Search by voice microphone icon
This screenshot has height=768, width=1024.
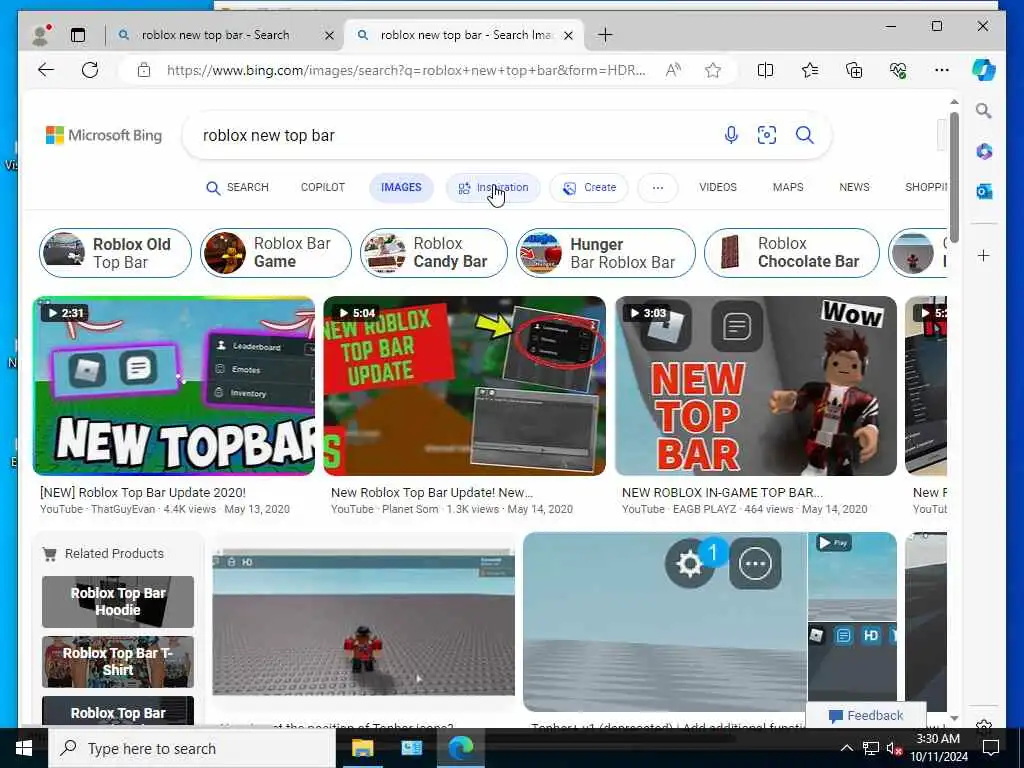tap(731, 135)
